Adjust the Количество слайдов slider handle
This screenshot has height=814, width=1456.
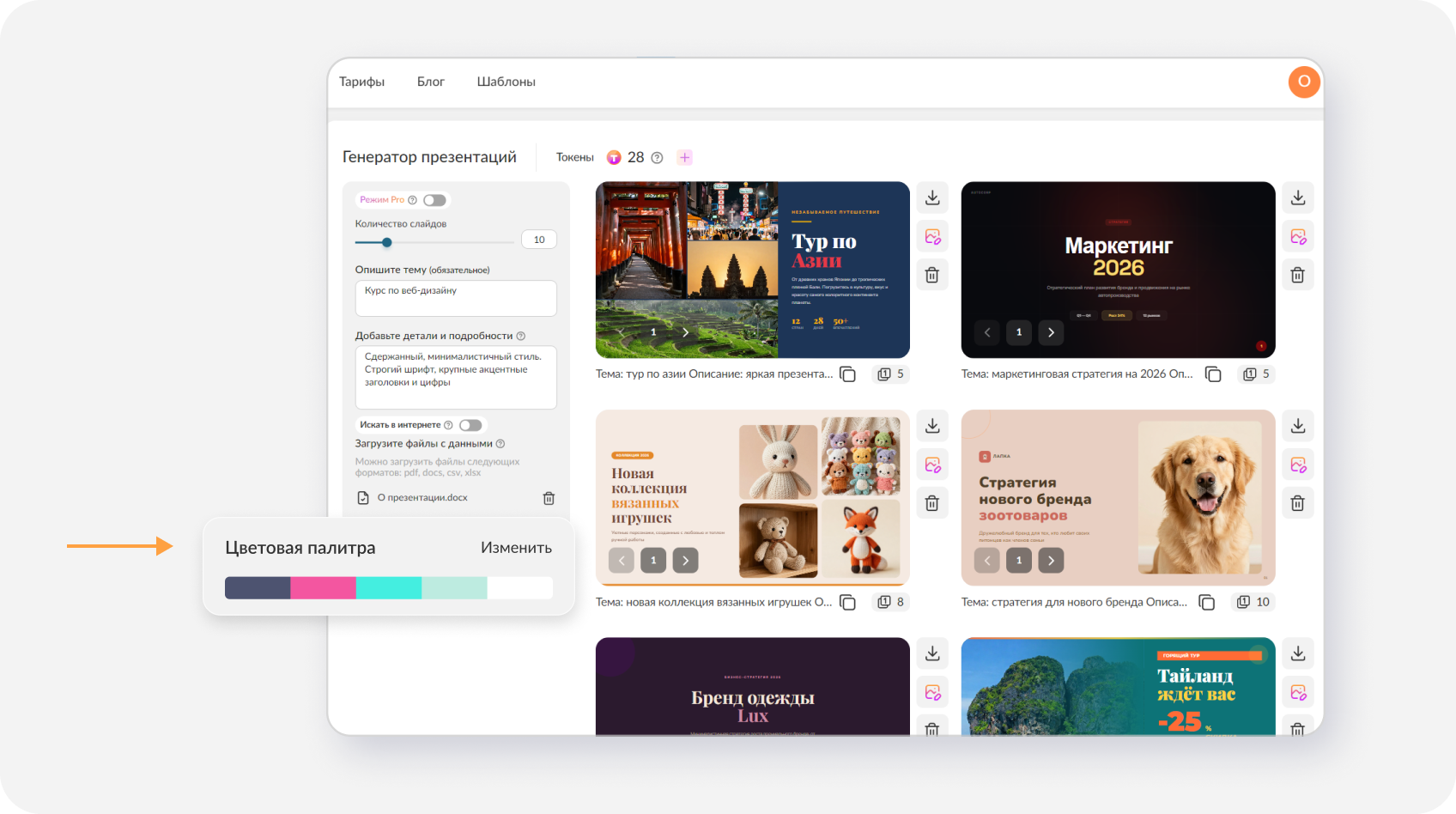387,242
